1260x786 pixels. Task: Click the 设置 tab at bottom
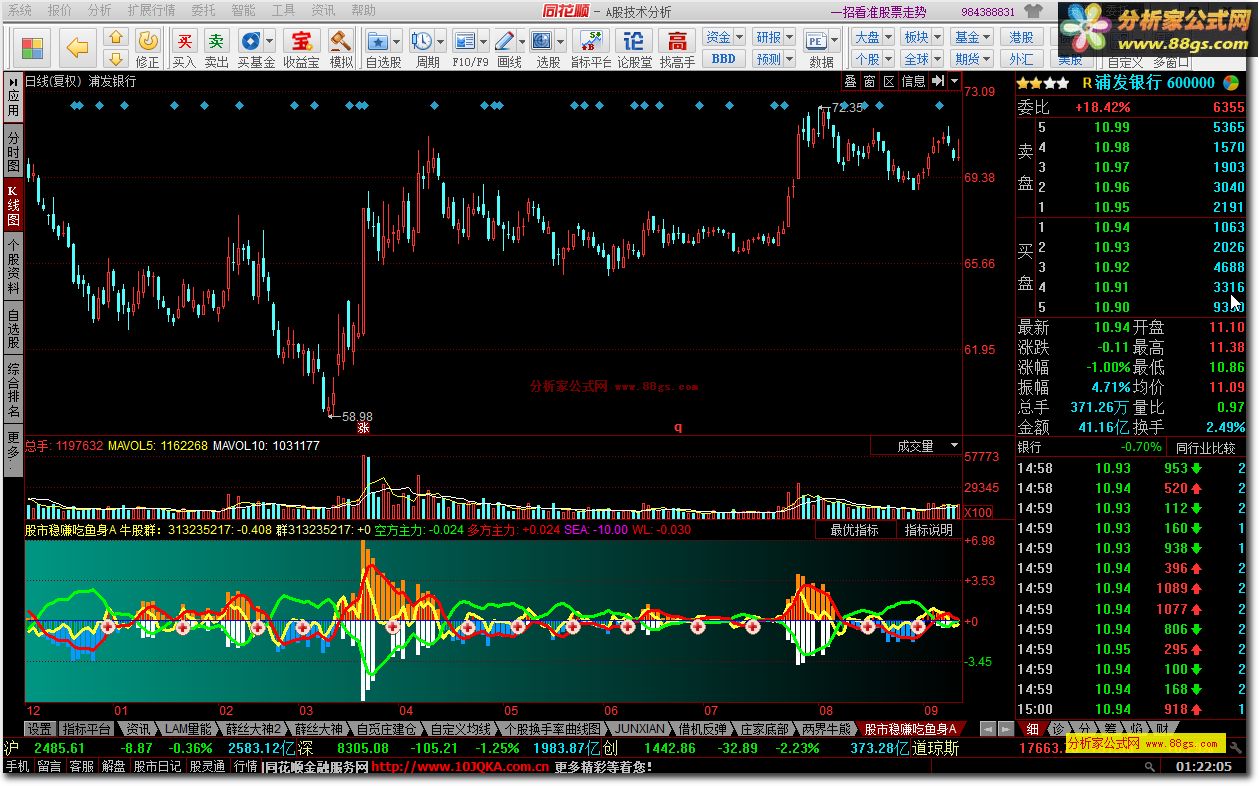[x=39, y=729]
